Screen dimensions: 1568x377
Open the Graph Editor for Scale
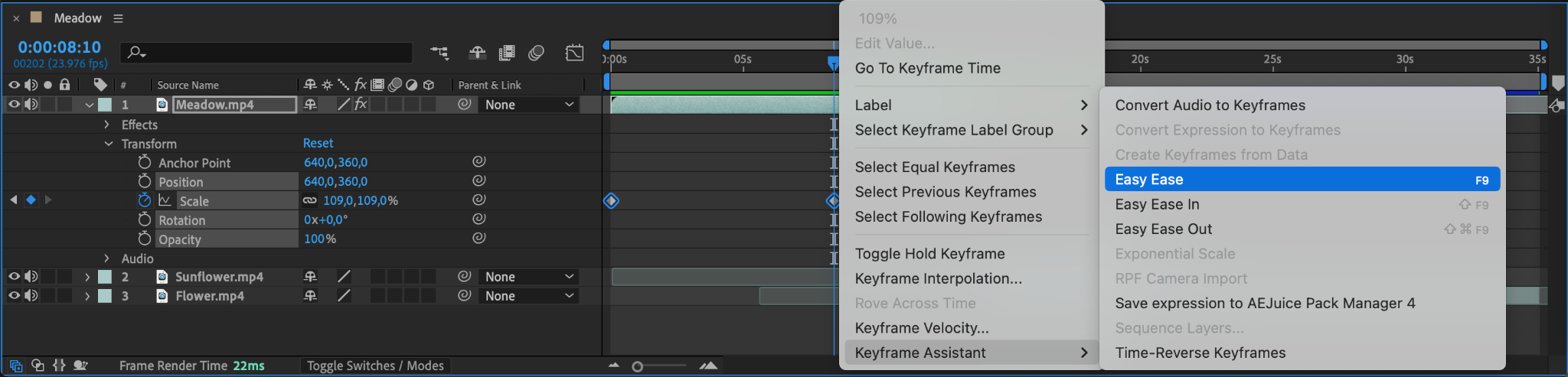tap(165, 200)
